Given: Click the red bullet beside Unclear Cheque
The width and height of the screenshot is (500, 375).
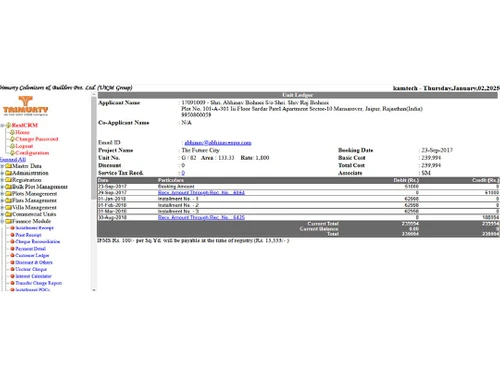Looking at the screenshot, I should click(x=12, y=269).
